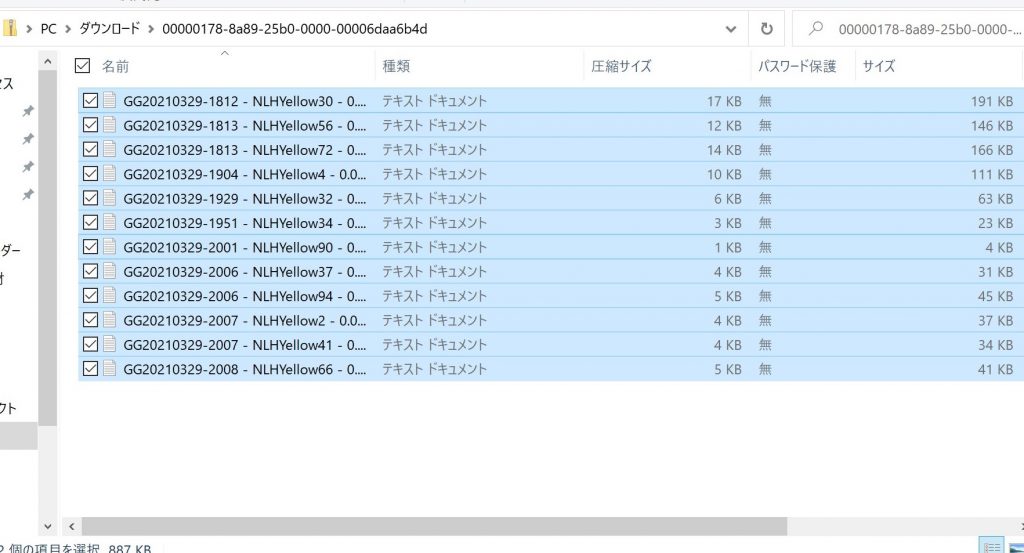Viewport: 1024px width, 553px height.
Task: Expand chevron before PC in breadcrumb
Action: pyautogui.click(x=29, y=29)
